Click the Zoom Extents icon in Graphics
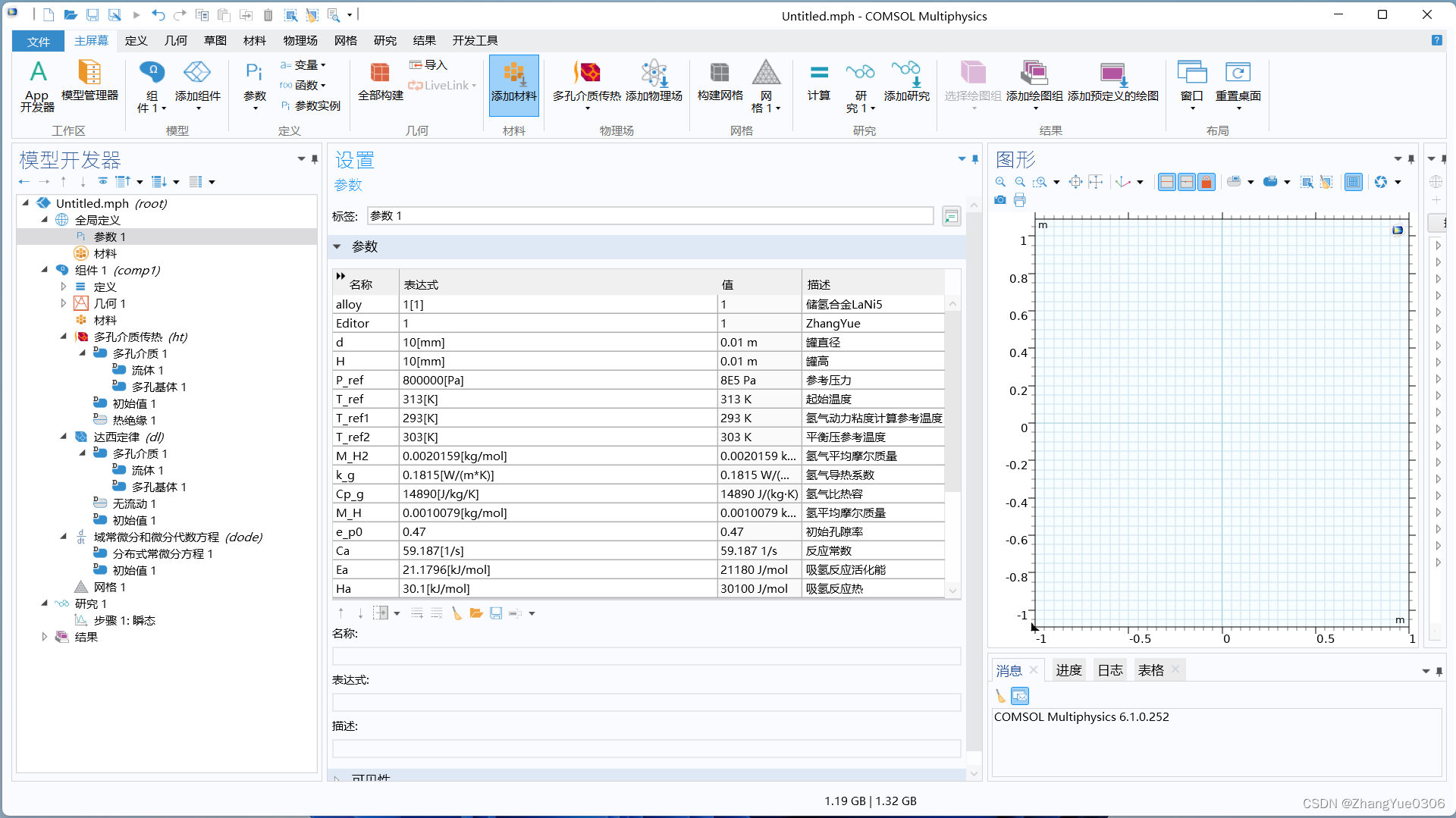 point(1075,182)
